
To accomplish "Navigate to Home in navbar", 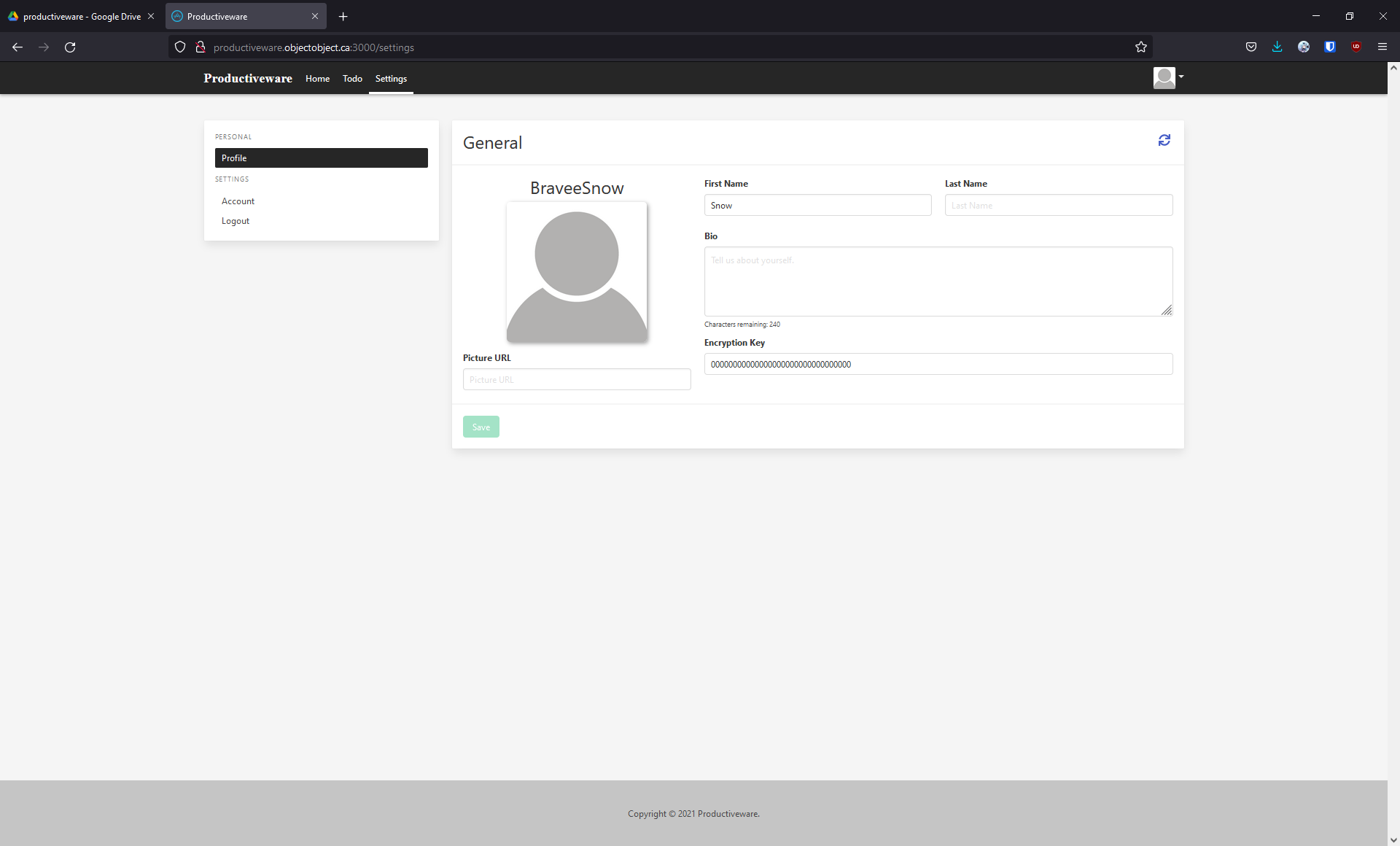I will [x=317, y=79].
